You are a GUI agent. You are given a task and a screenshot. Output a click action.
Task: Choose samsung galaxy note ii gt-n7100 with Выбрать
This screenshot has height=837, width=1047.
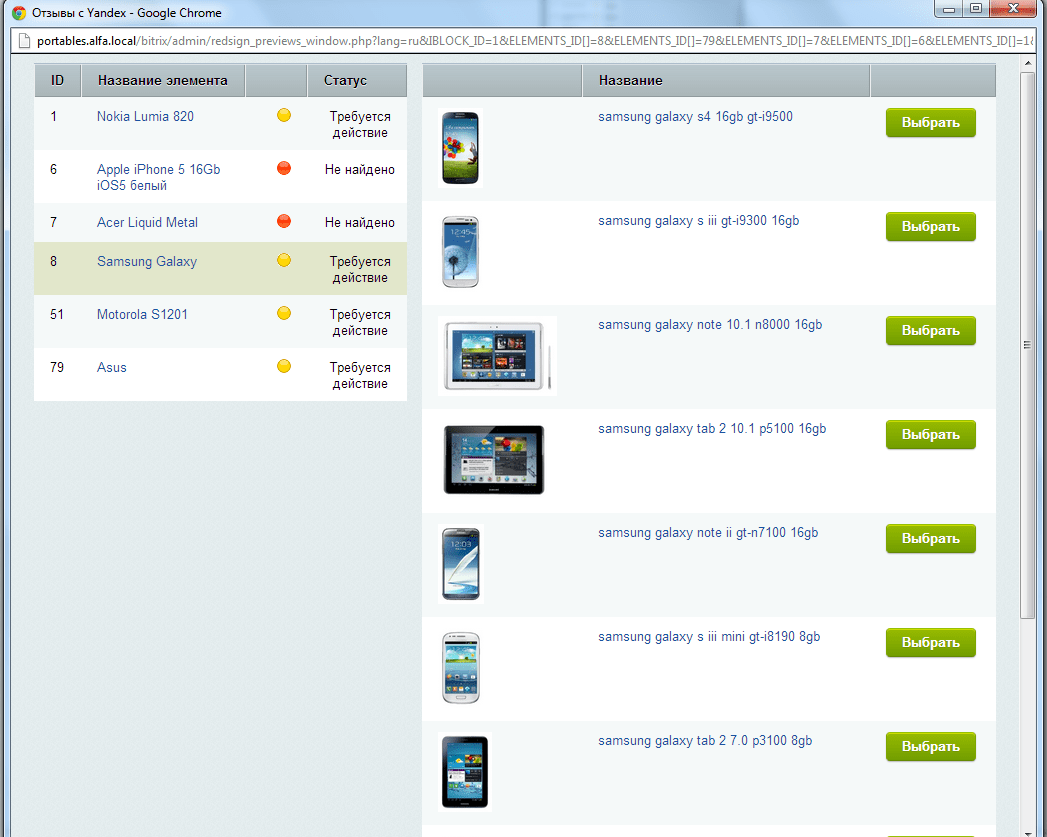pyautogui.click(x=931, y=539)
